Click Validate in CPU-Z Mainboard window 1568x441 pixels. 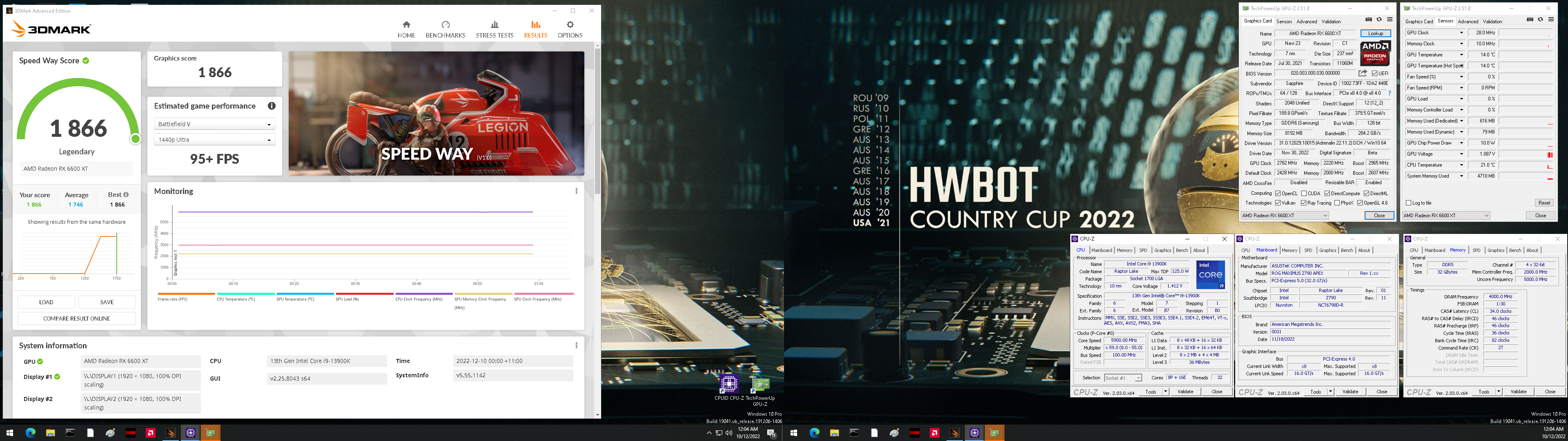[1350, 392]
